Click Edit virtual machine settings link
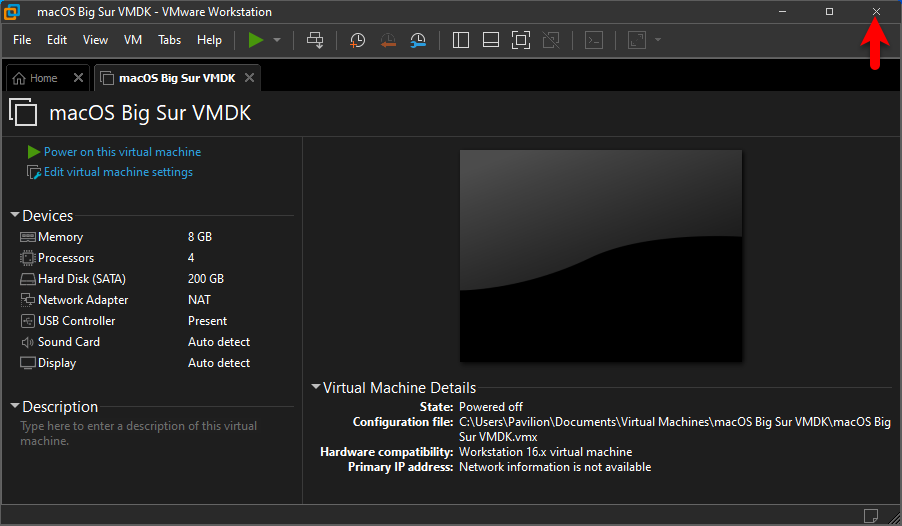The image size is (902, 526). [x=119, y=172]
